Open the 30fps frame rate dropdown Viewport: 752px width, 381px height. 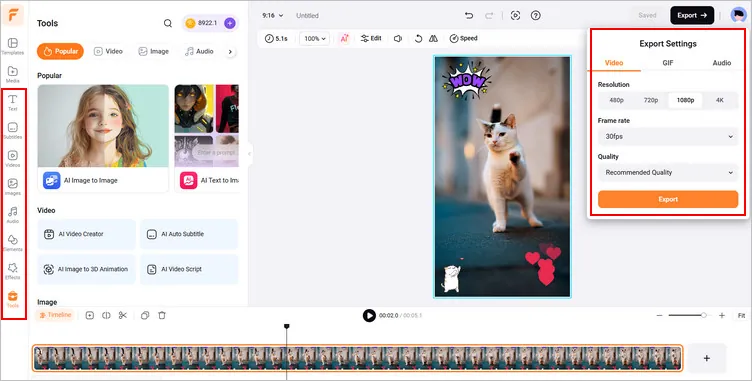coord(668,137)
